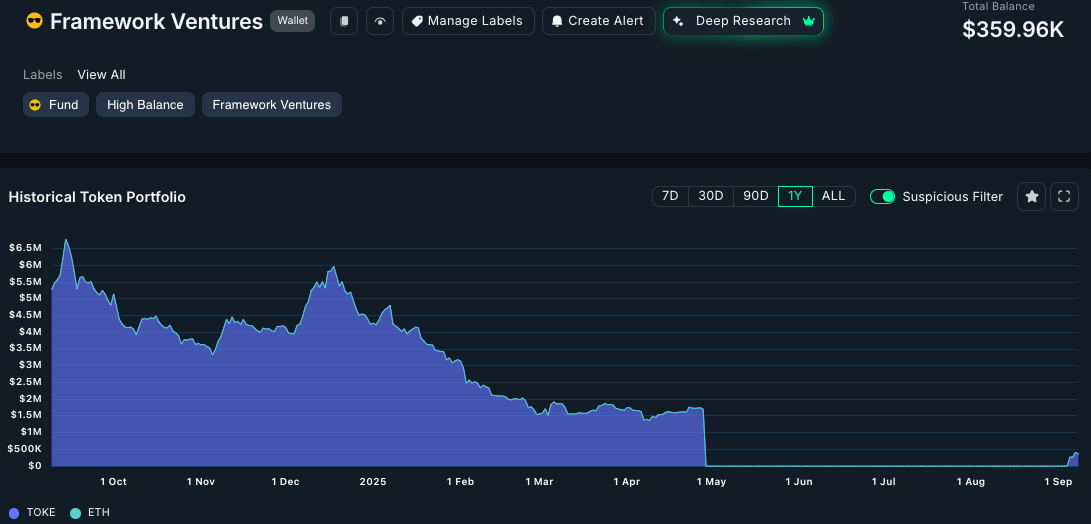
Task: Select the 30D time range
Action: coord(710,196)
